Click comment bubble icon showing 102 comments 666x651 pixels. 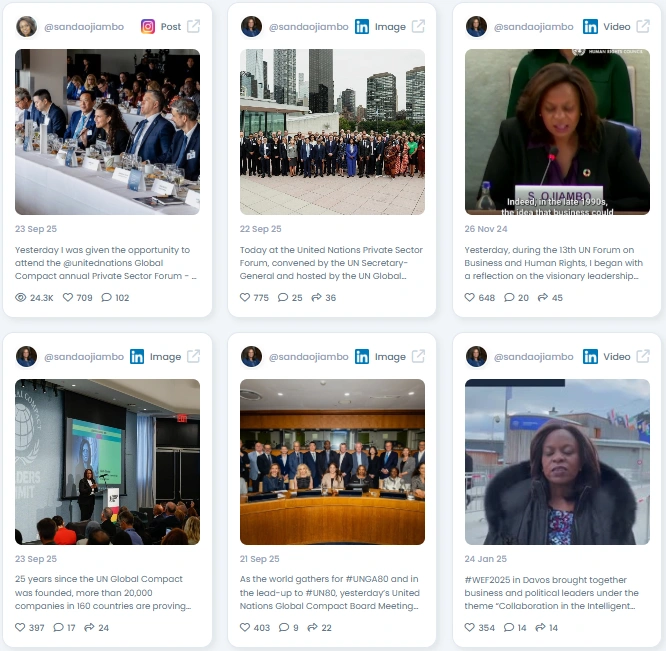(x=106, y=297)
